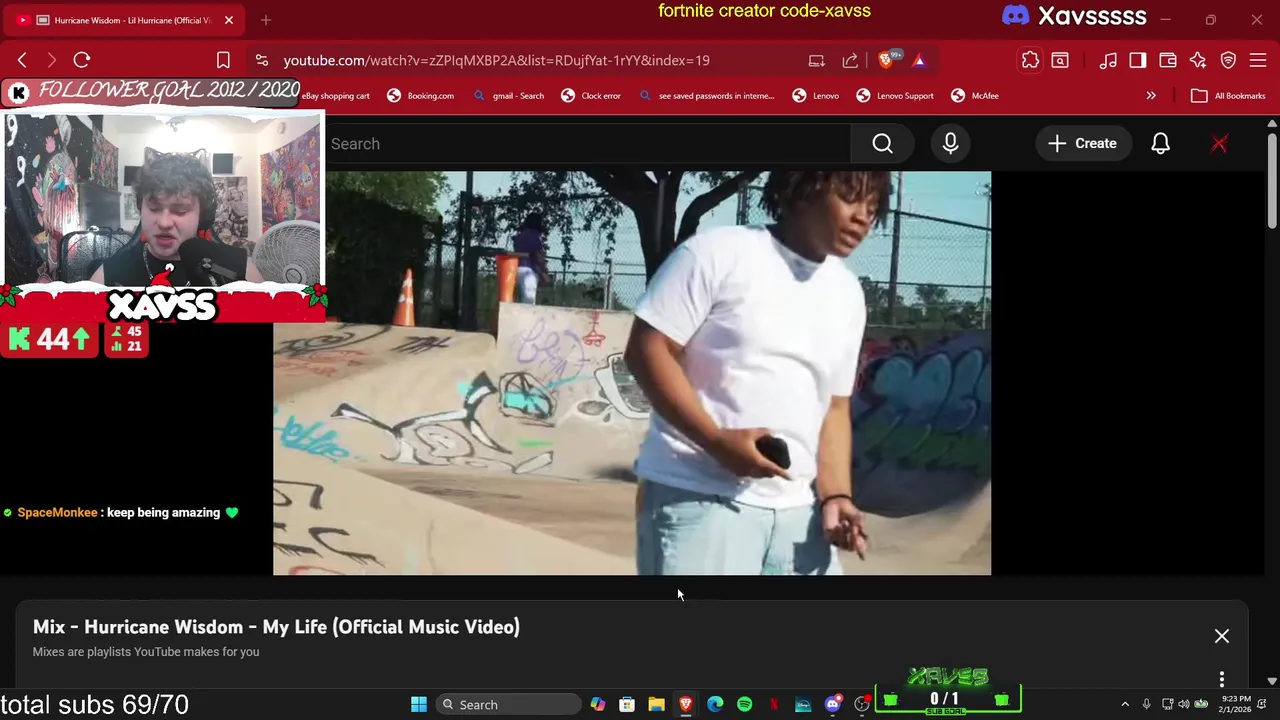Close the Mix playlist panel
This screenshot has width=1280, height=720.
tap(1222, 636)
